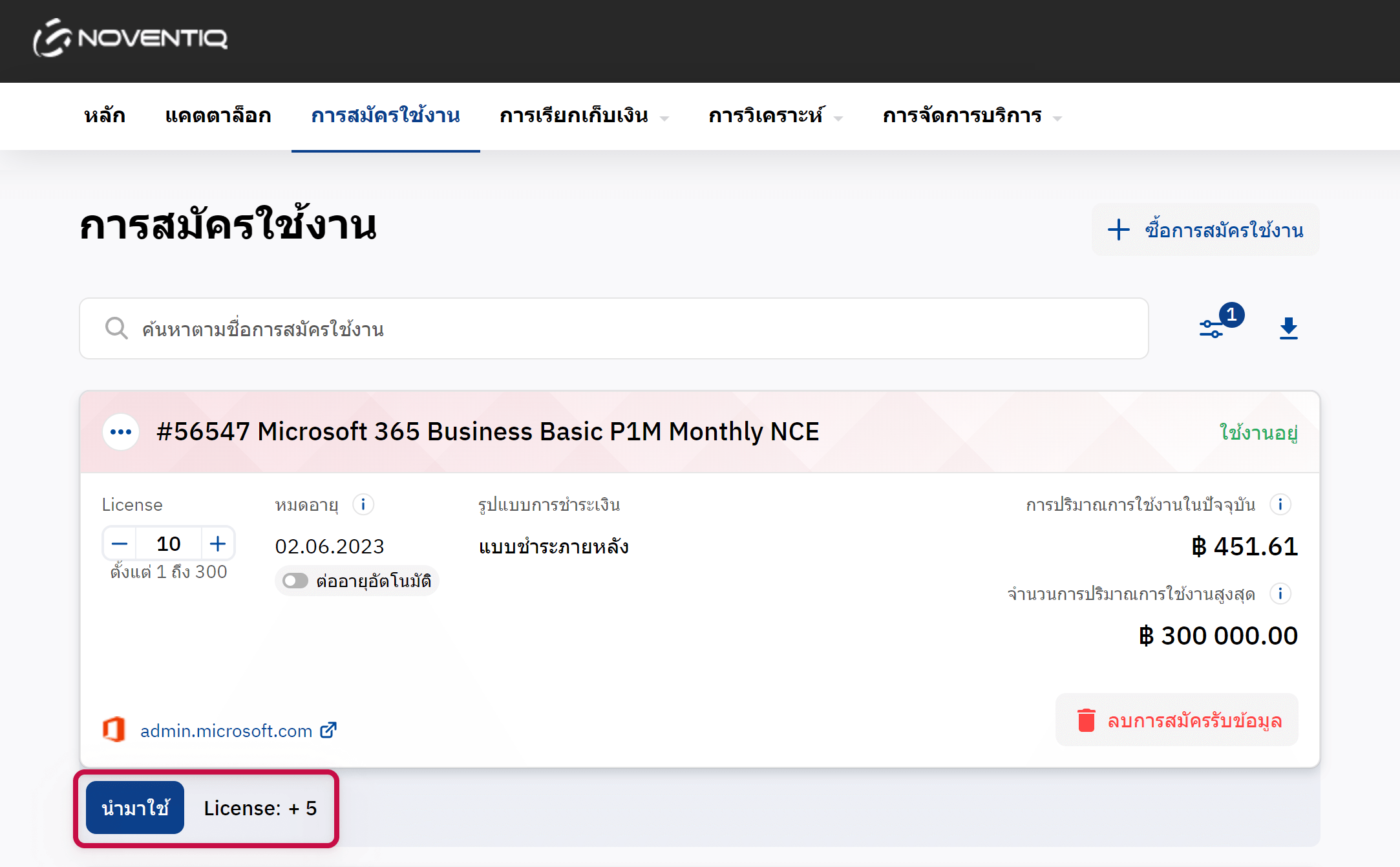Screen dimensions: 1400x867
Task: Click the นำมาใช้ apply button
Action: [135, 808]
